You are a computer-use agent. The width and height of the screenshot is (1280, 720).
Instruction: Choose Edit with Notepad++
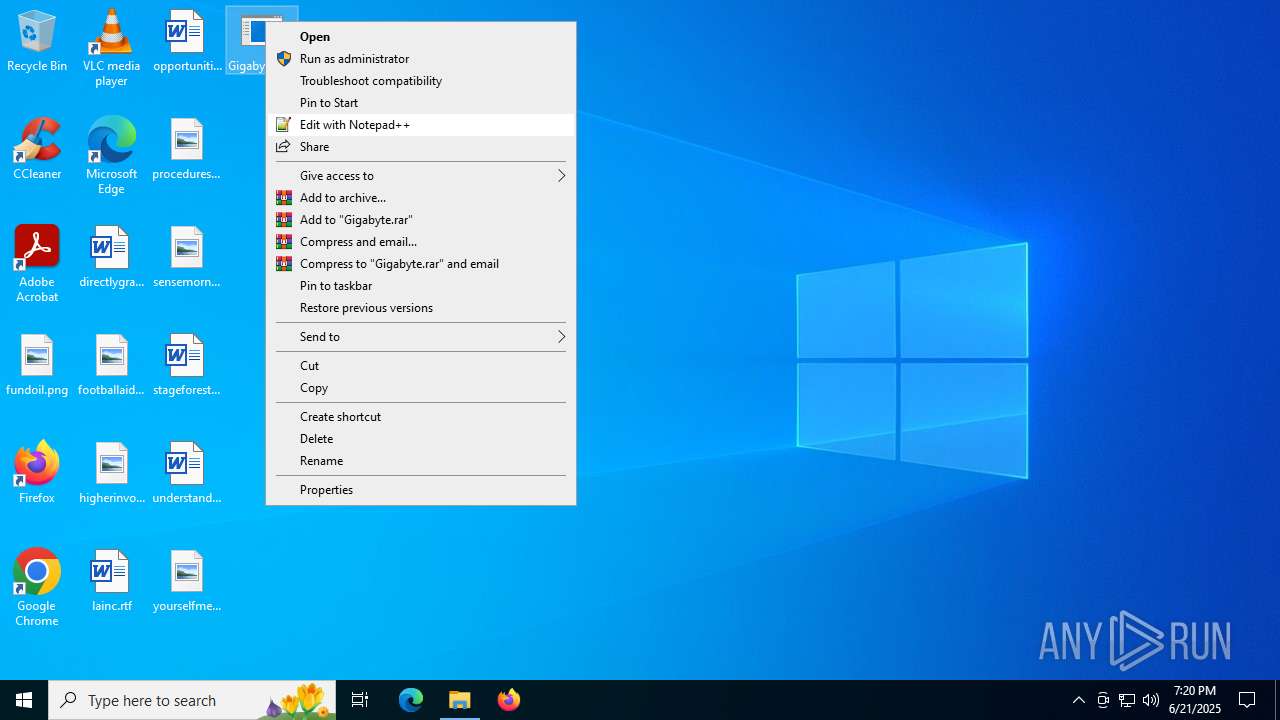point(421,125)
